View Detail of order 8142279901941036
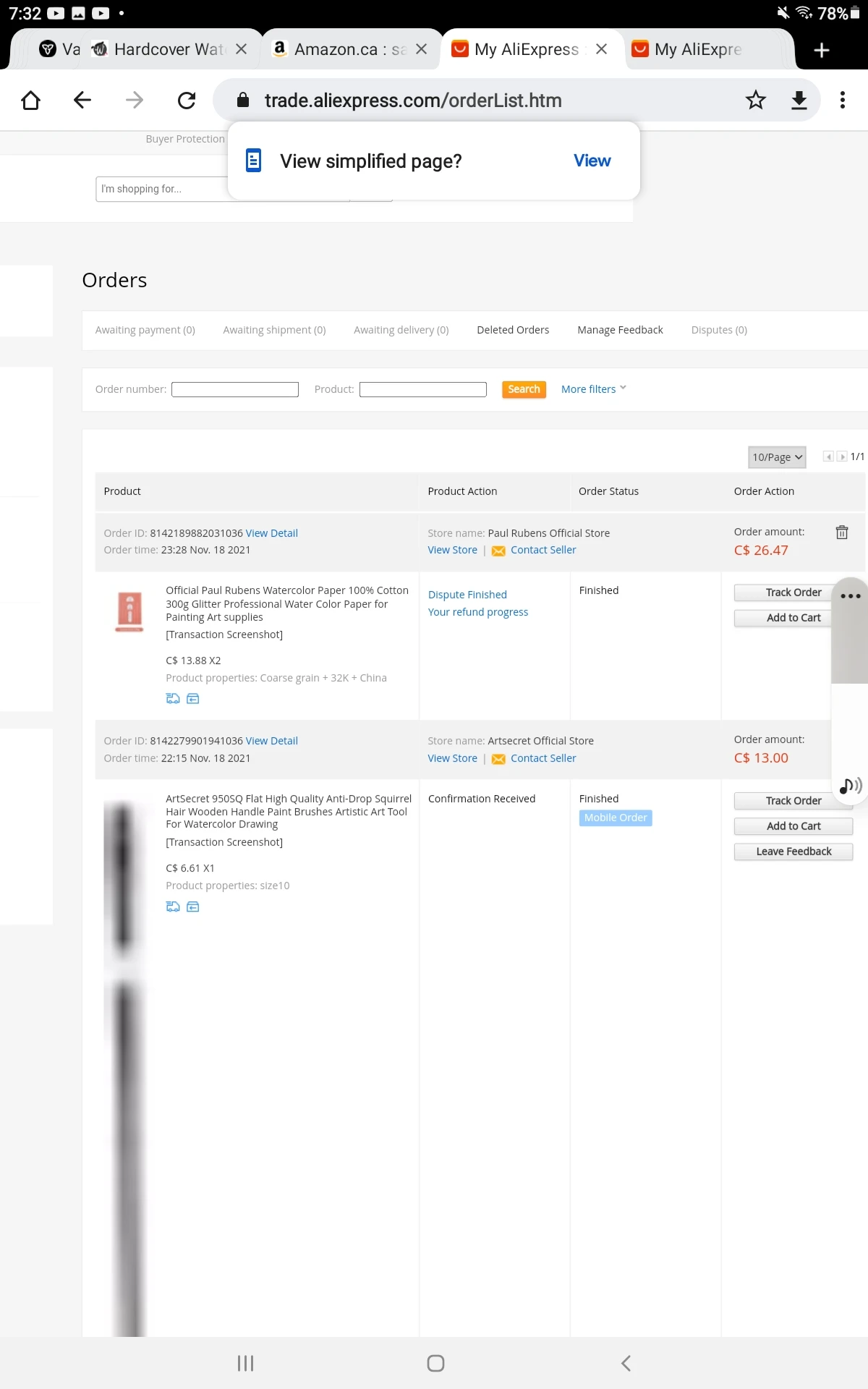Viewport: 868px width, 1389px height. (x=272, y=741)
